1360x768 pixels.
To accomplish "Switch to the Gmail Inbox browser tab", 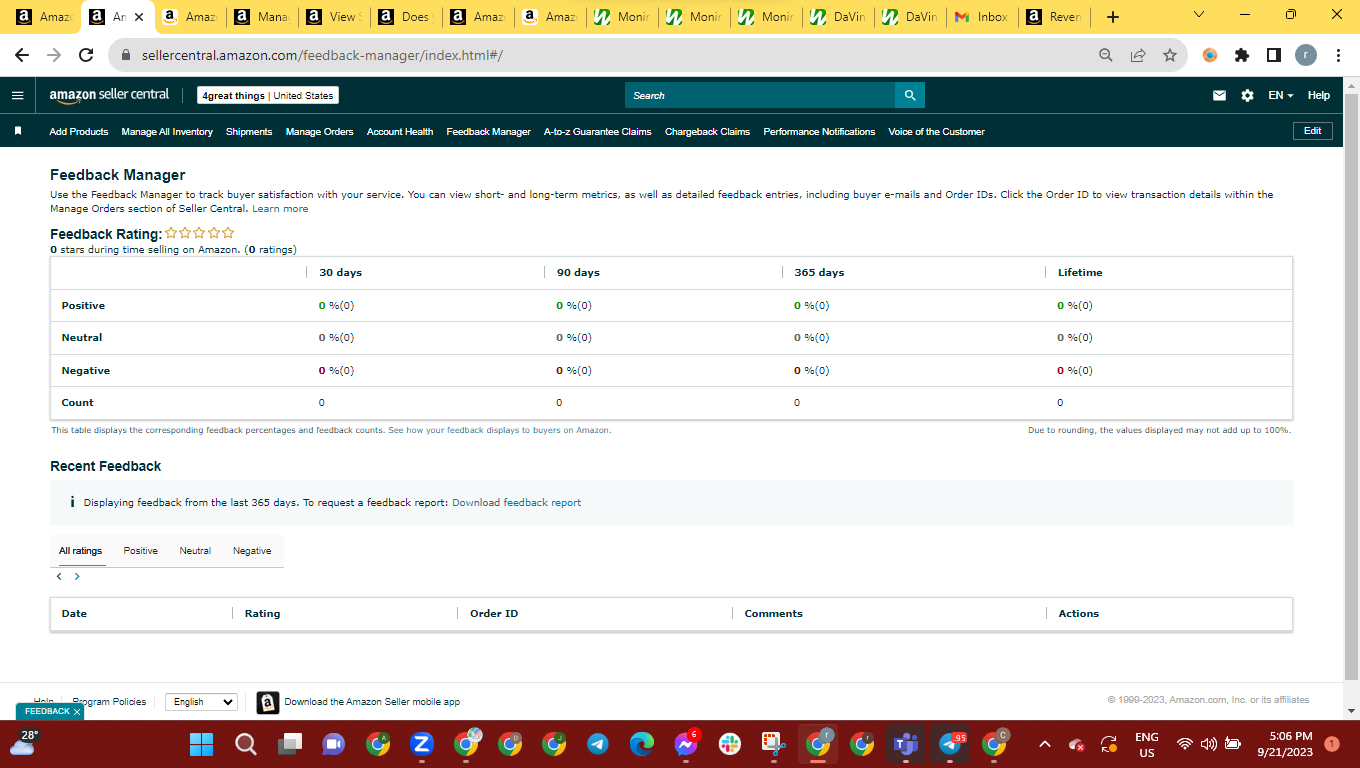I will click(x=983, y=17).
